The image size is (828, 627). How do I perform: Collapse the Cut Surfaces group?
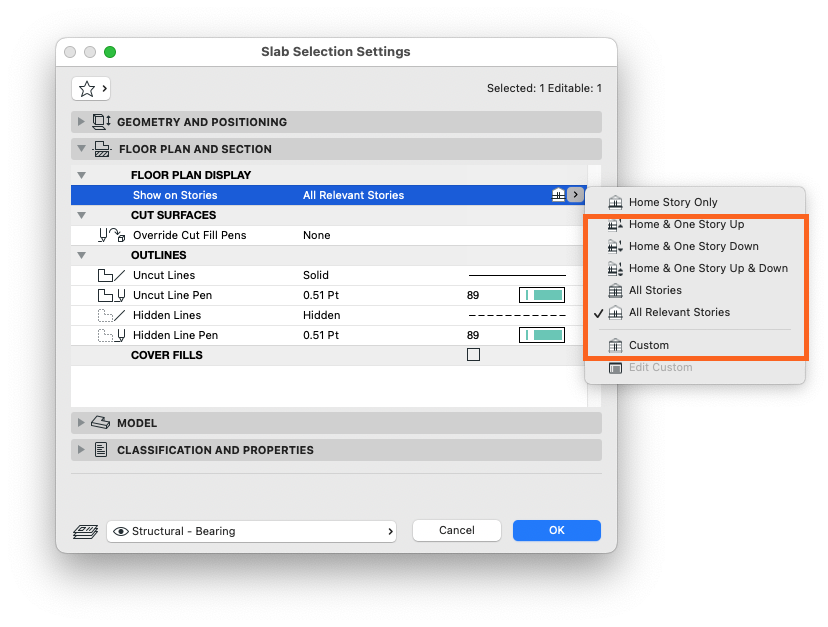tap(81, 215)
